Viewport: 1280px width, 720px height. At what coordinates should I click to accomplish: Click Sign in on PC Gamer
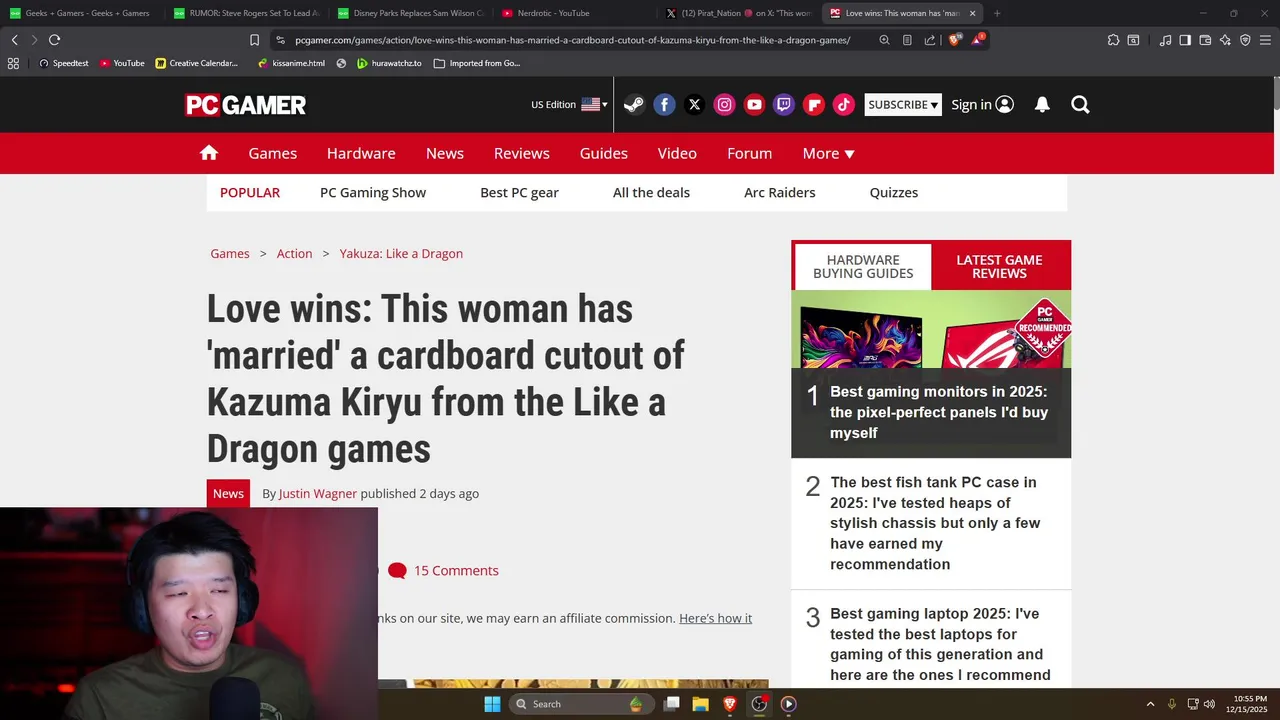(x=982, y=104)
